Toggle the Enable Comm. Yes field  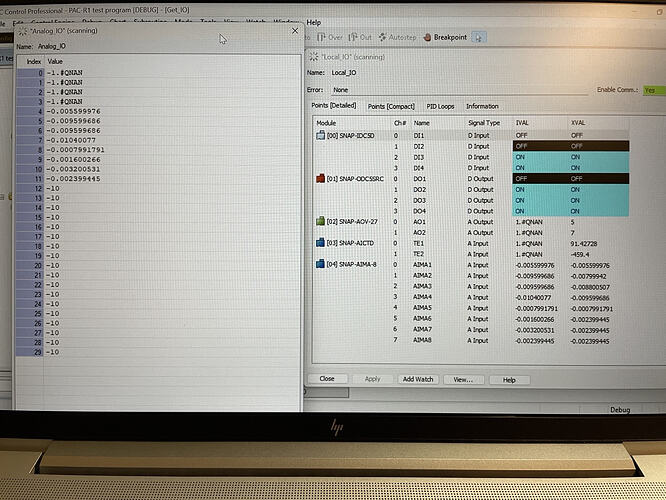coord(653,90)
